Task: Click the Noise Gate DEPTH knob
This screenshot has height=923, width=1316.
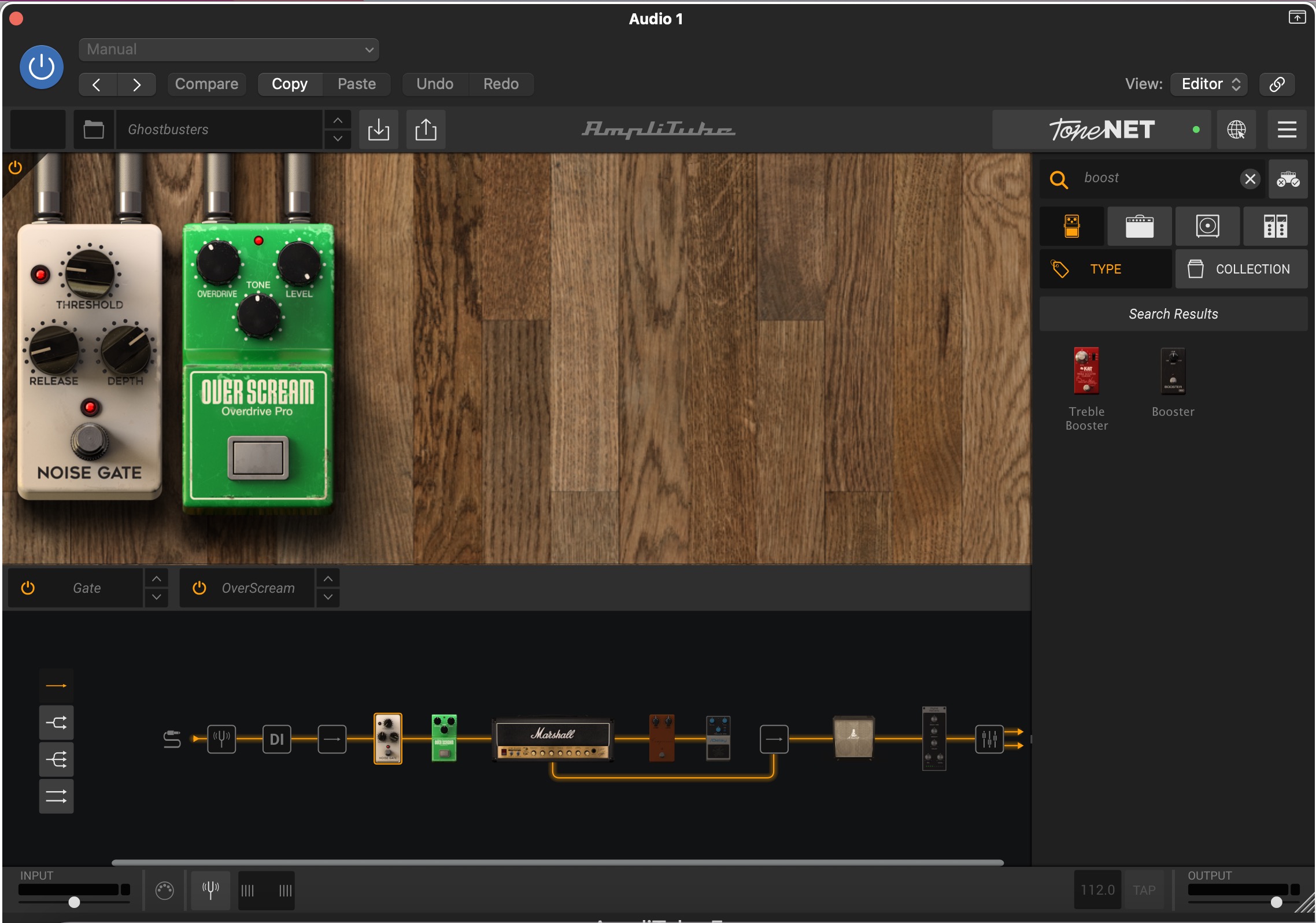Action: pos(125,349)
